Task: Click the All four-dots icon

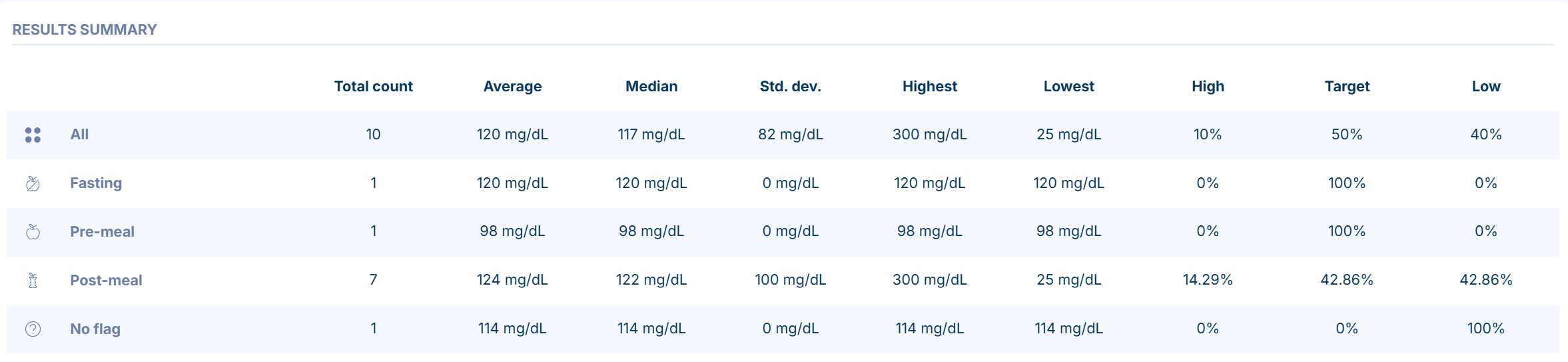Action: point(33,135)
